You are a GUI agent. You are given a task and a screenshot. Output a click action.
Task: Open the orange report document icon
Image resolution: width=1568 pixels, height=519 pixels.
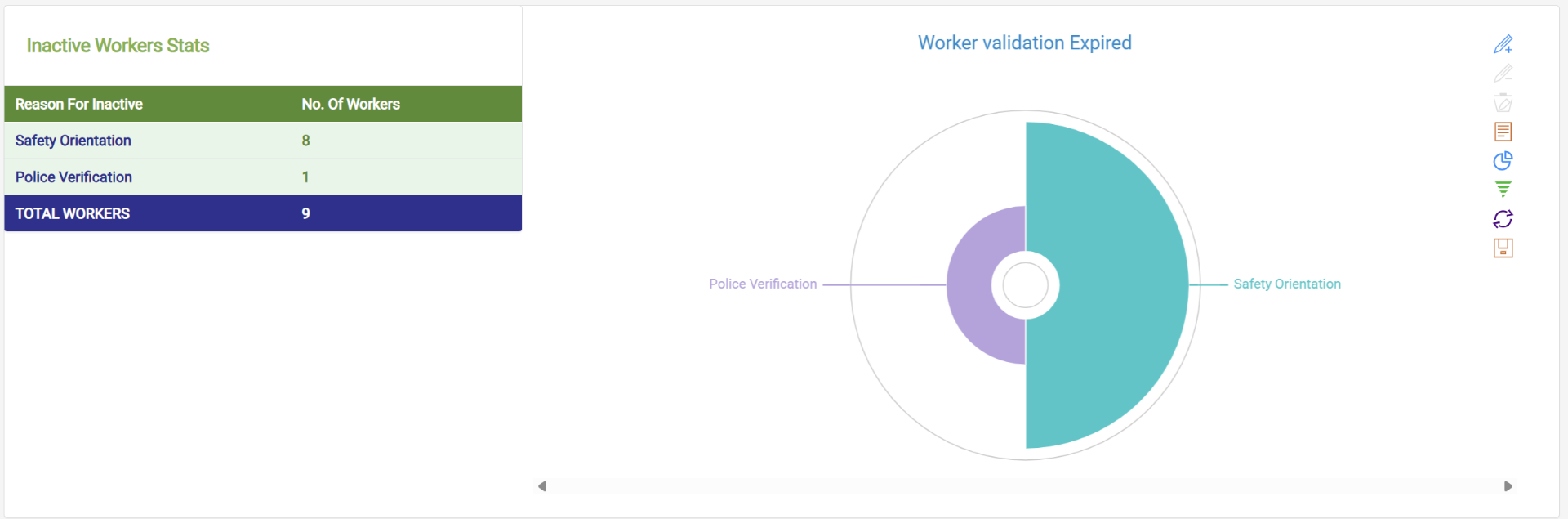[1503, 132]
